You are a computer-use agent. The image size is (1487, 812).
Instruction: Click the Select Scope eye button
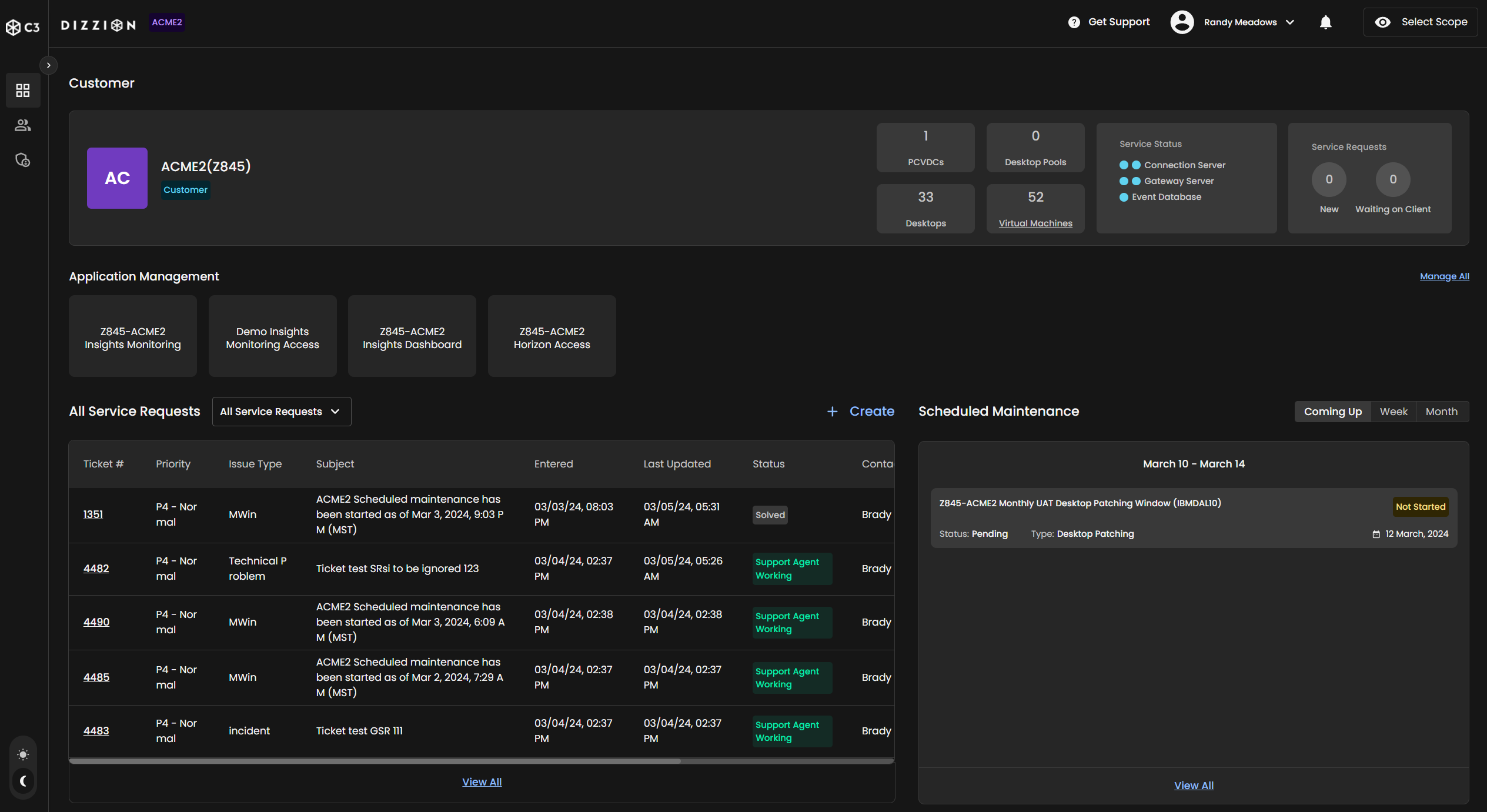[x=1420, y=22]
